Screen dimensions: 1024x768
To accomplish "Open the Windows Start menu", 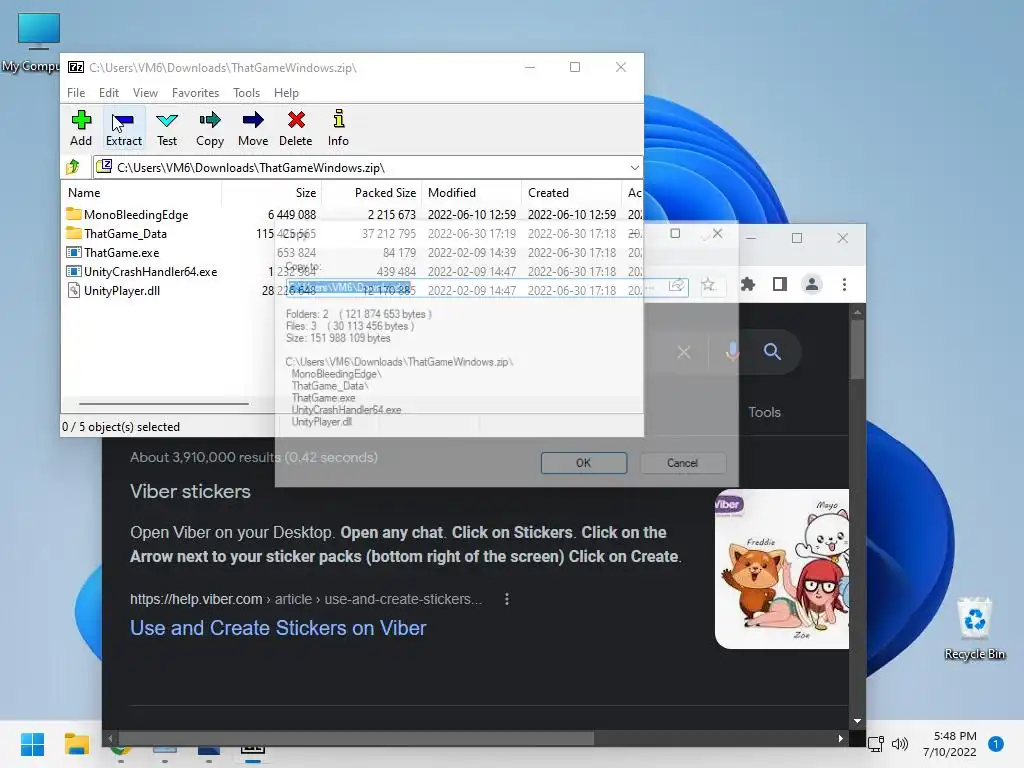I will coord(33,744).
